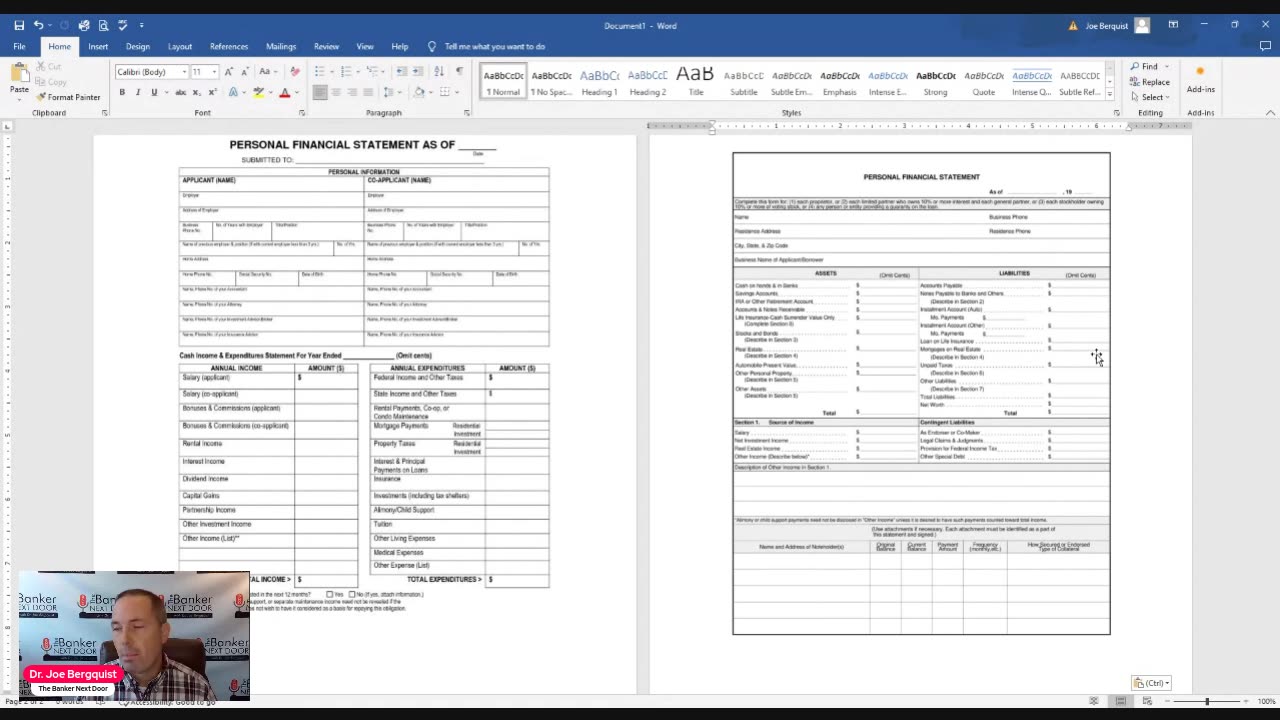Open Print Preview from quick access toolbar
1280x720 pixels.
point(103,25)
